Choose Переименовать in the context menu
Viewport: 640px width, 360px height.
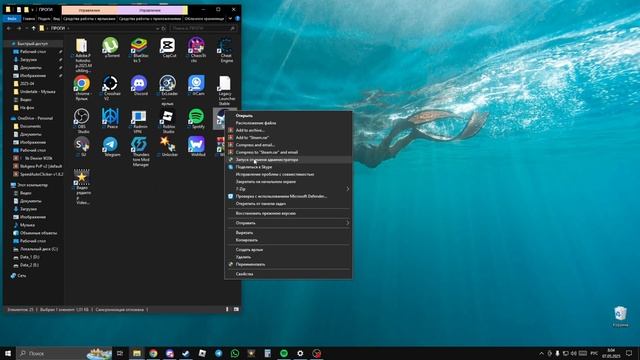288,264
